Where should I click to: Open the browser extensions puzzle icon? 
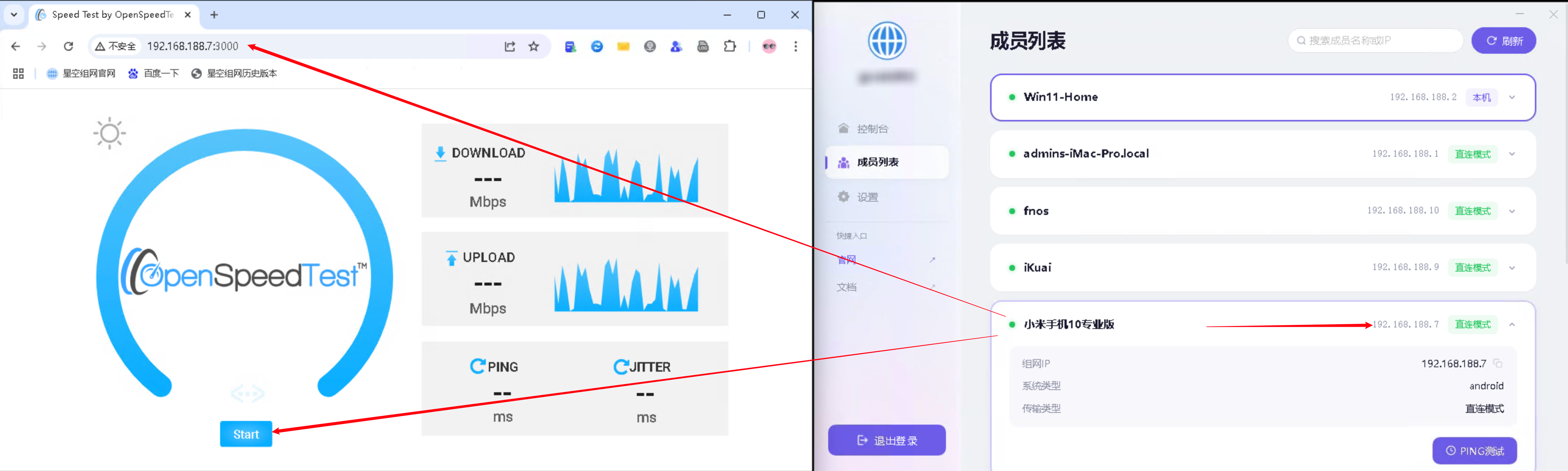[x=729, y=46]
